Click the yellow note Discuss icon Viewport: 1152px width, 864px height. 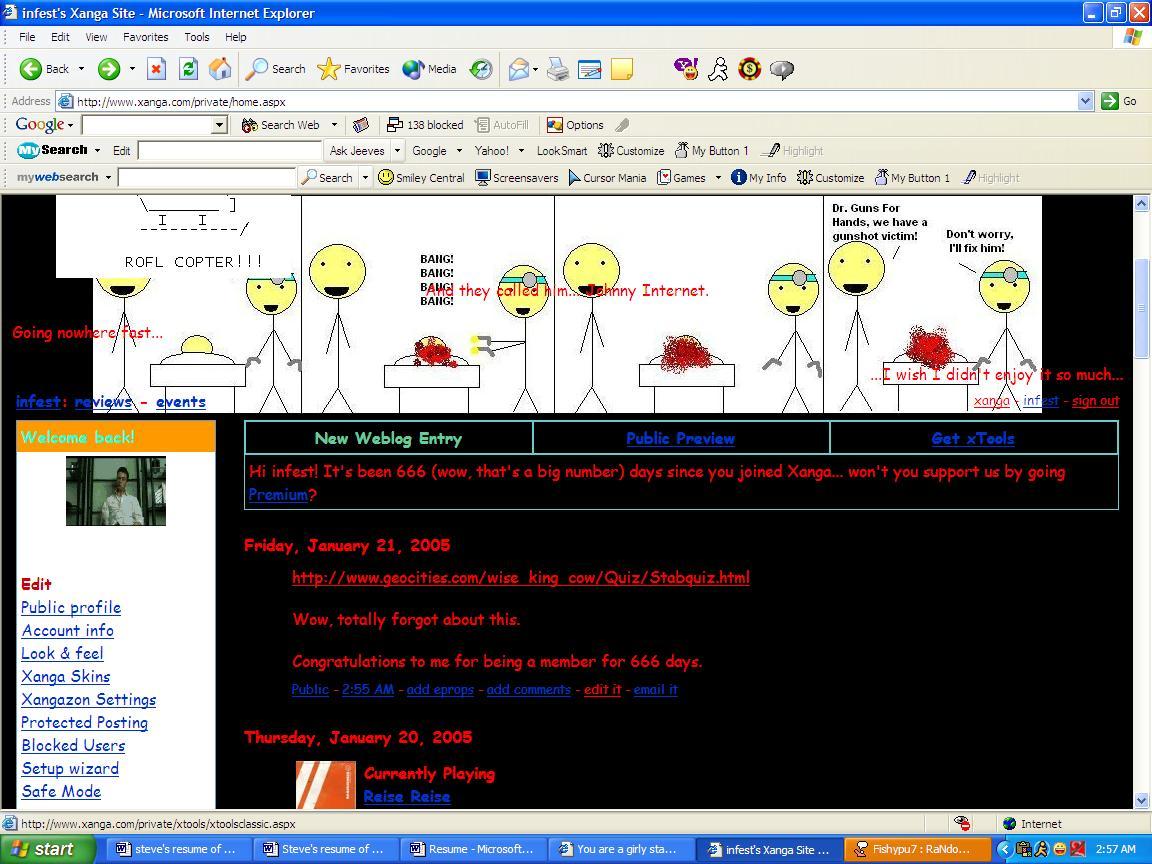(622, 69)
